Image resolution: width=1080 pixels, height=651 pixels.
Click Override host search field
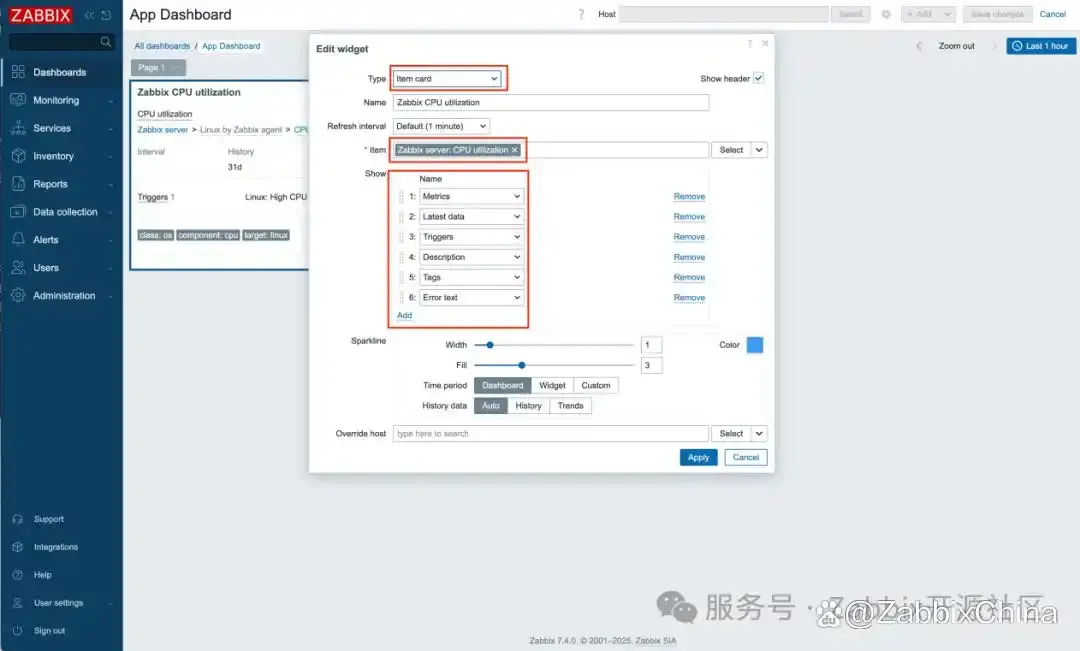click(x=551, y=434)
